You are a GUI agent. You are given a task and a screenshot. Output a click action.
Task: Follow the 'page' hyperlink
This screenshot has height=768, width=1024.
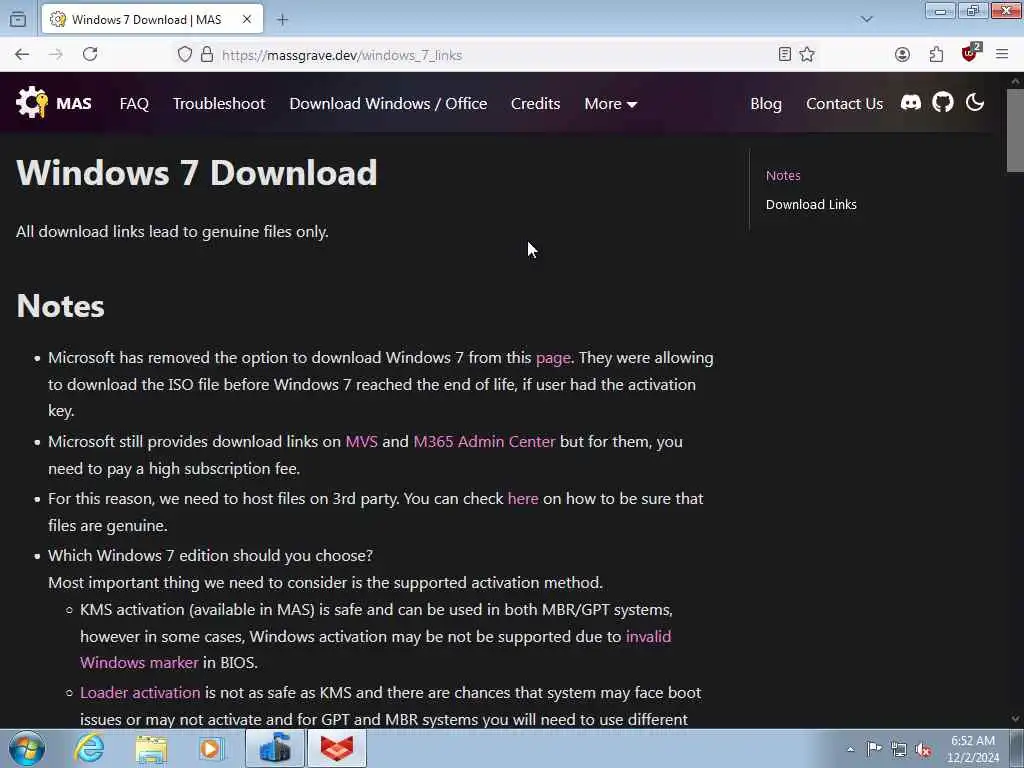pyautogui.click(x=553, y=358)
